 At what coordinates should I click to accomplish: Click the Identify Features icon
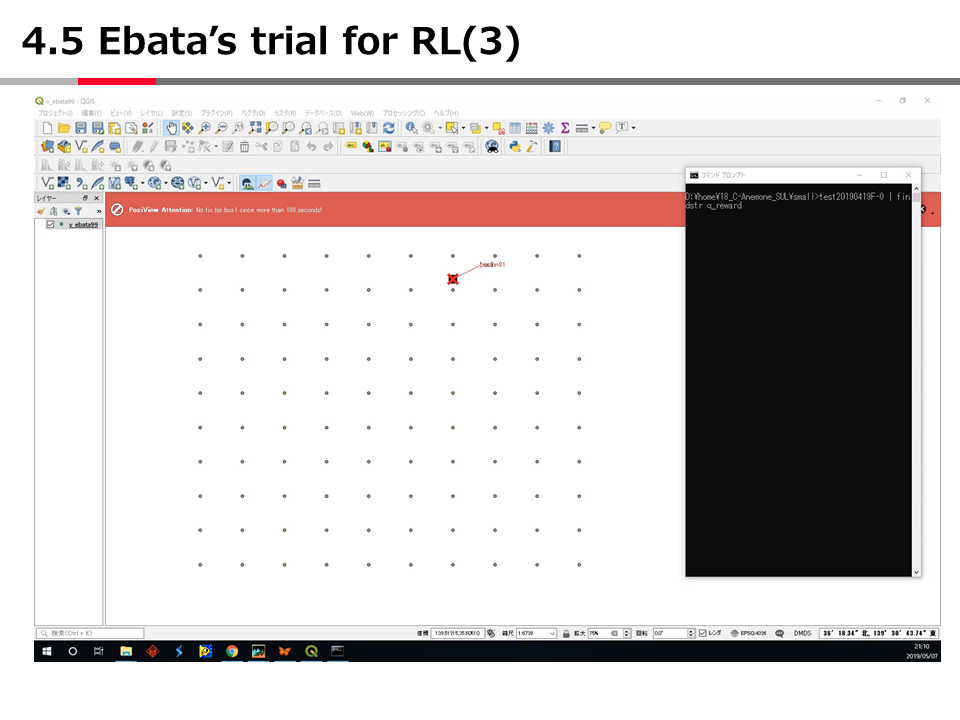pos(411,128)
